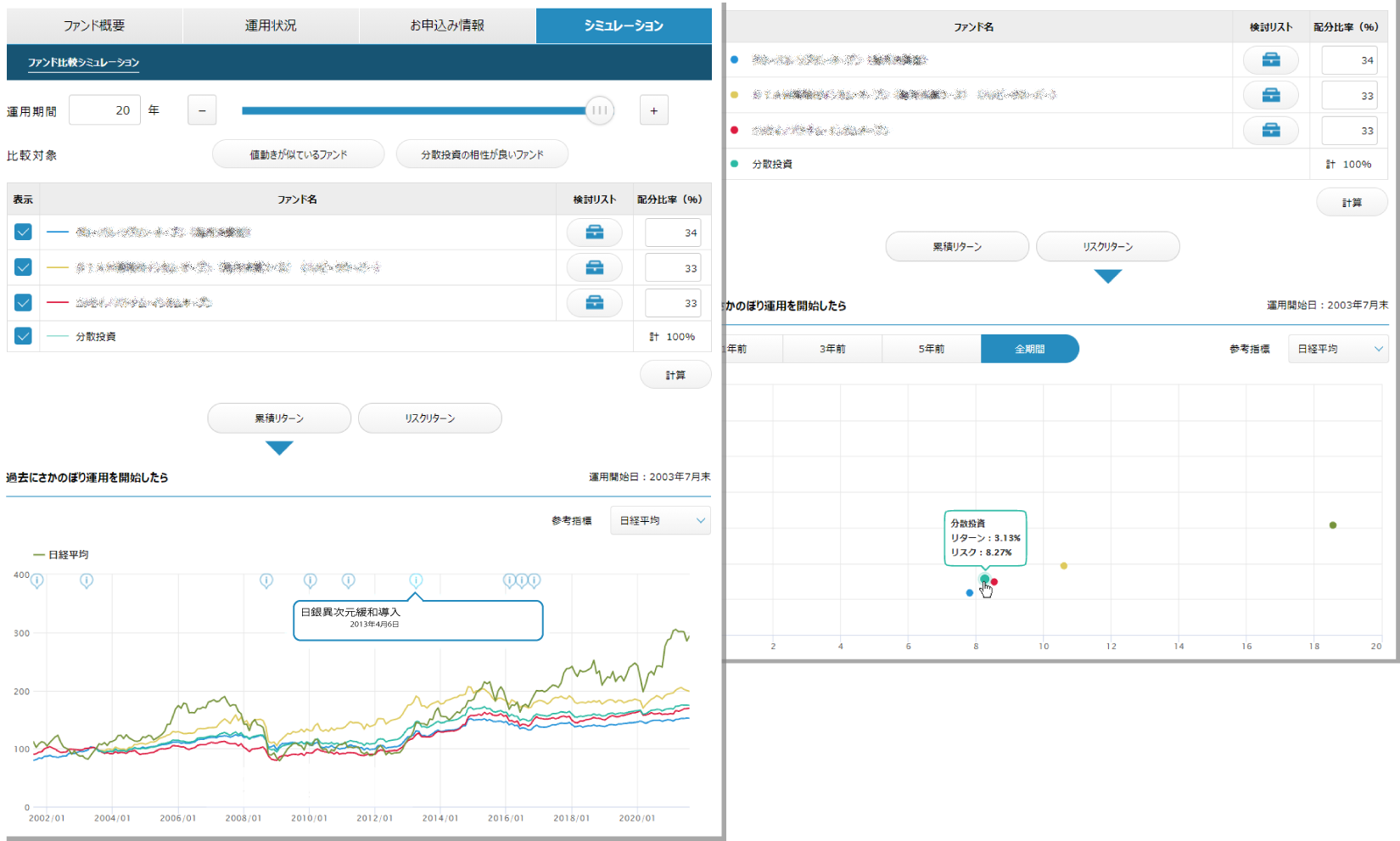
Task: Select the シミュレーション tab
Action: [624, 25]
